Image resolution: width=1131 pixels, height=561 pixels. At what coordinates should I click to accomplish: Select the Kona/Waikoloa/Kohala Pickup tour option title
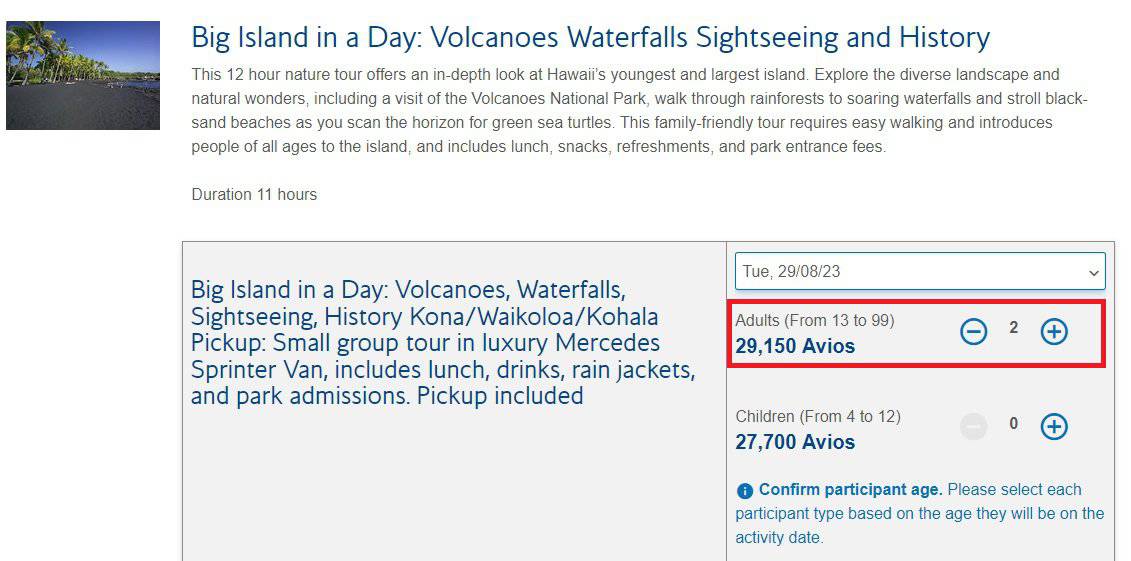click(443, 343)
